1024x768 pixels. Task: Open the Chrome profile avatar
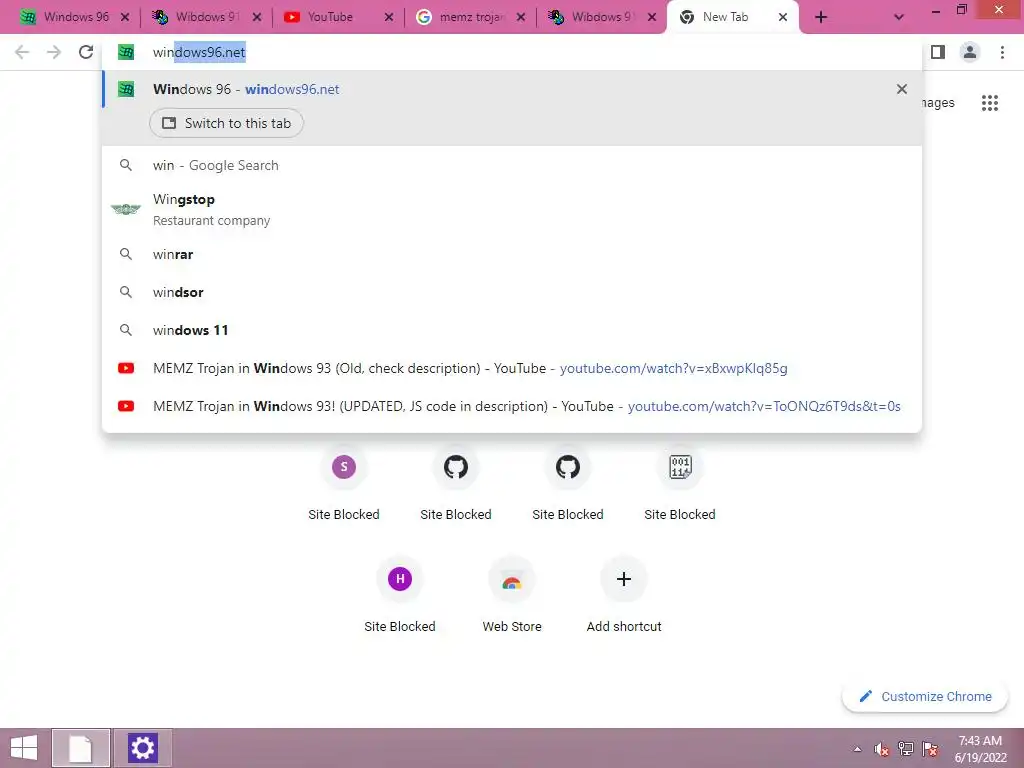[970, 52]
